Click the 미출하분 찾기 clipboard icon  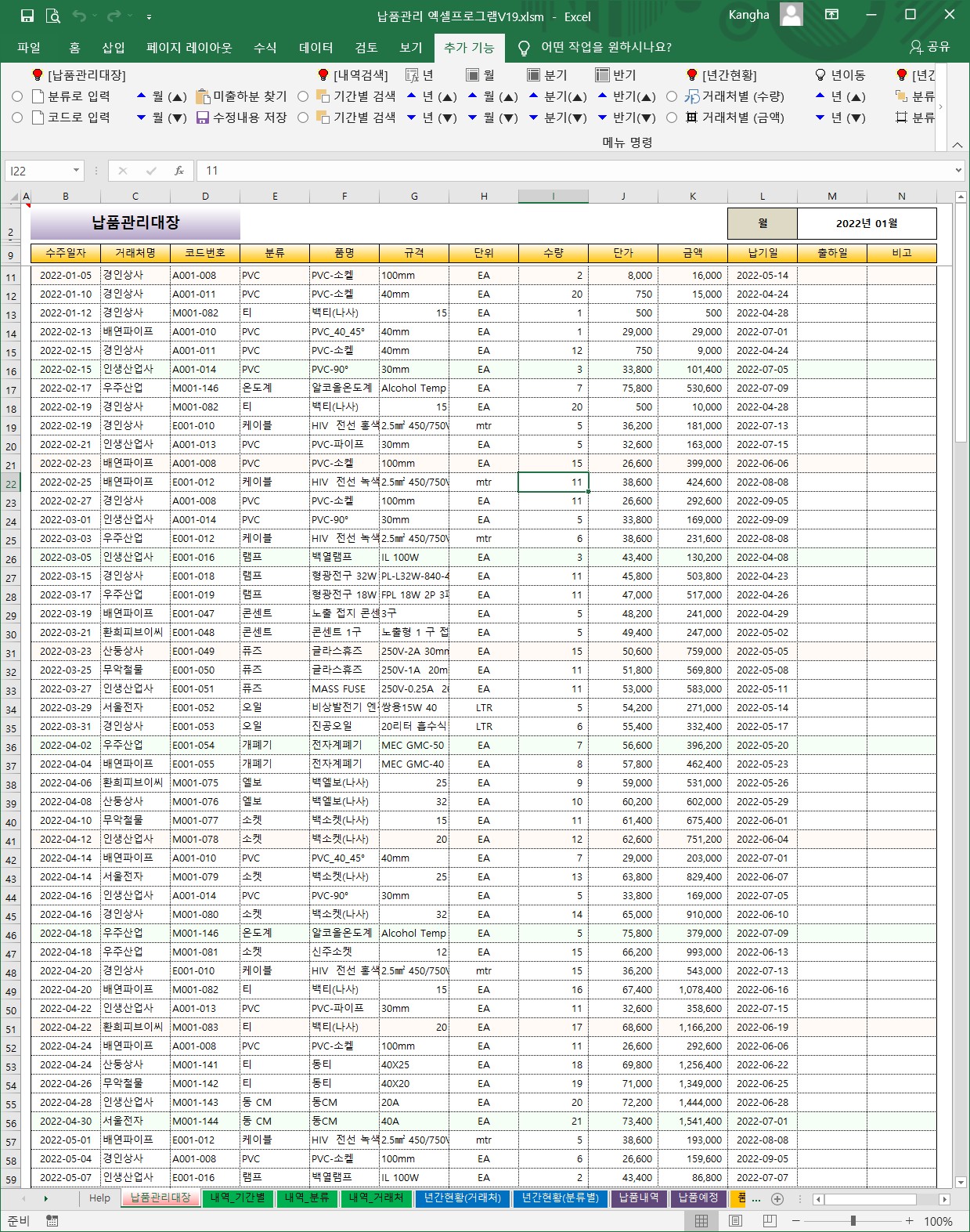tap(203, 96)
